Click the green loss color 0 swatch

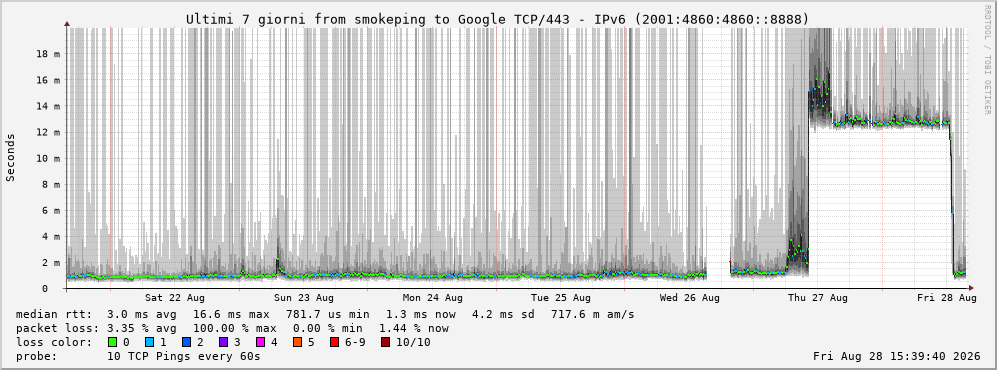pyautogui.click(x=113, y=343)
